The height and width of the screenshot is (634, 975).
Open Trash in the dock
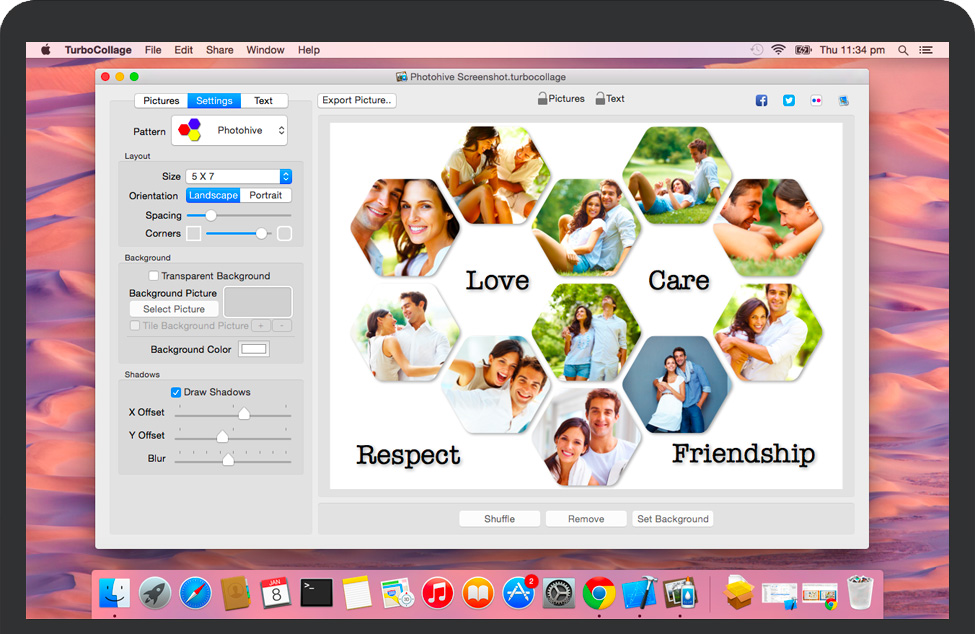[860, 593]
